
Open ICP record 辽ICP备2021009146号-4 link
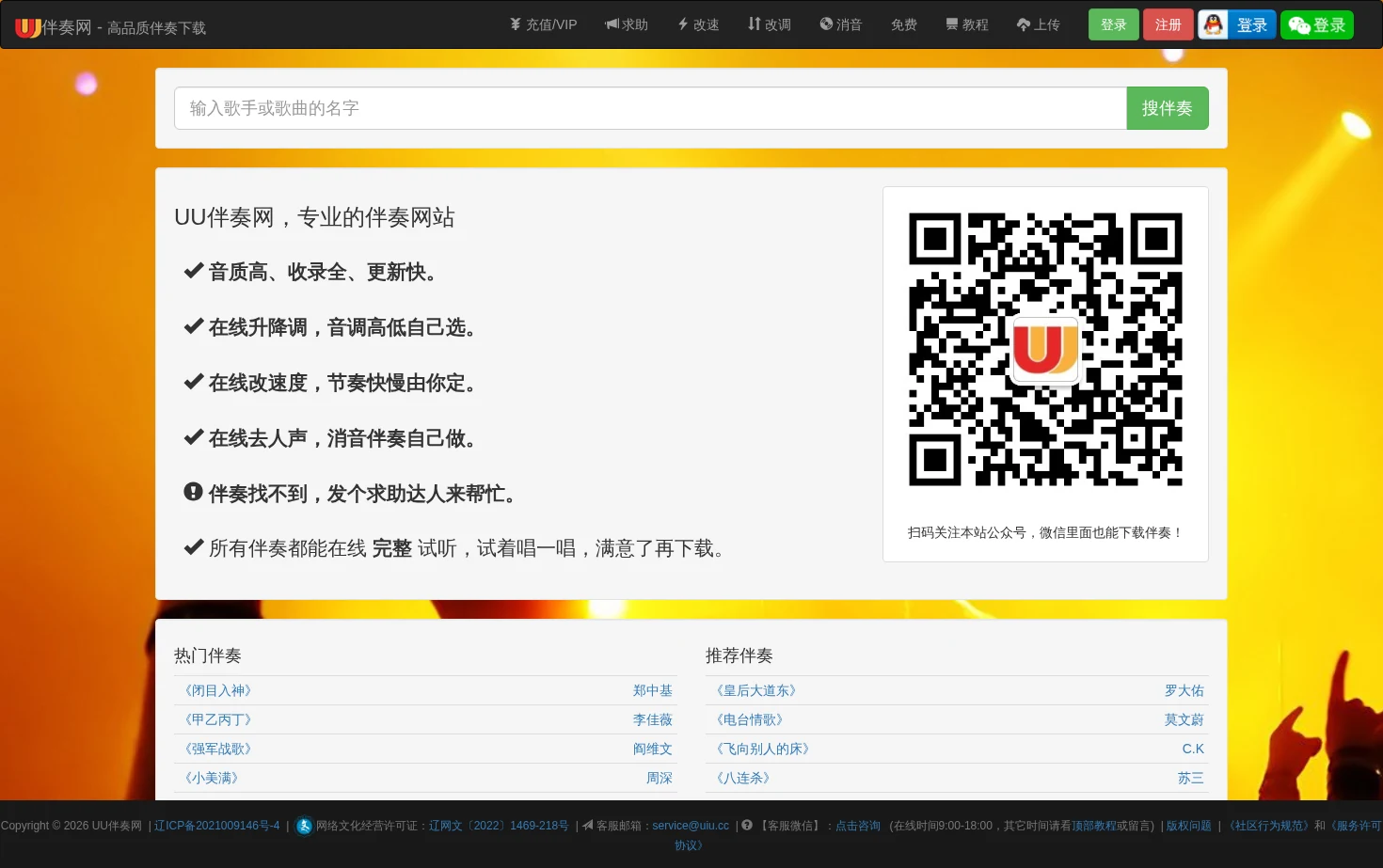pos(217,826)
